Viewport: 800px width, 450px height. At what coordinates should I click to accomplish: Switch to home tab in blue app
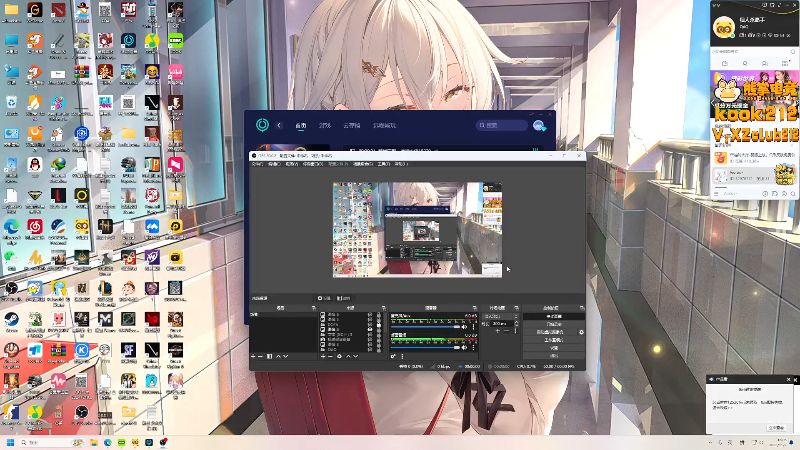coord(301,126)
